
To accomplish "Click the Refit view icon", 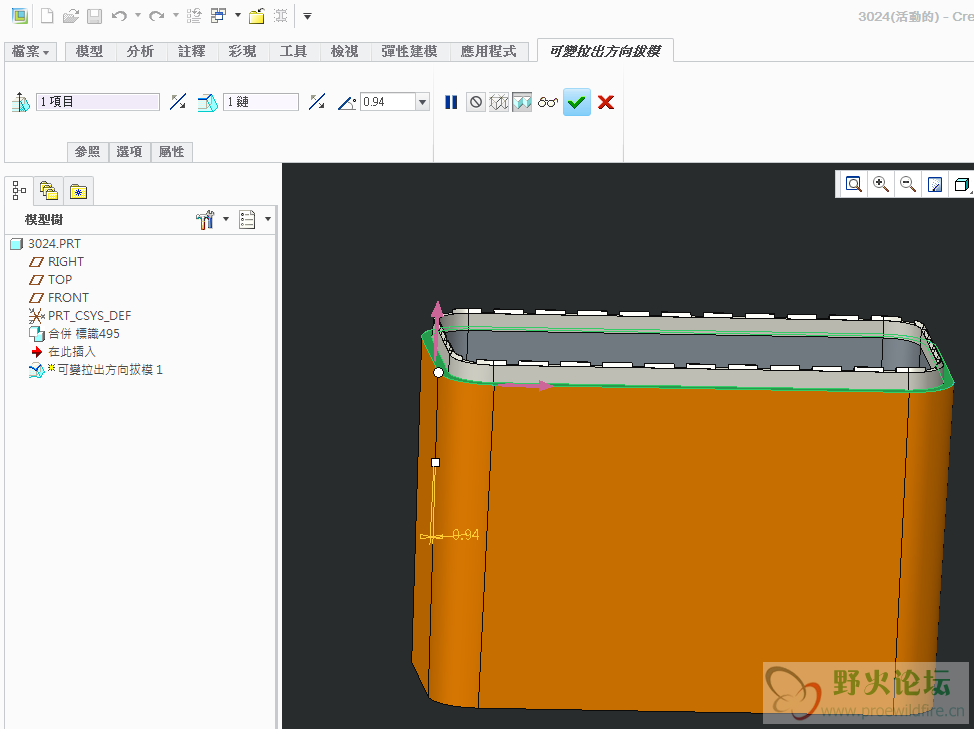I will [853, 184].
